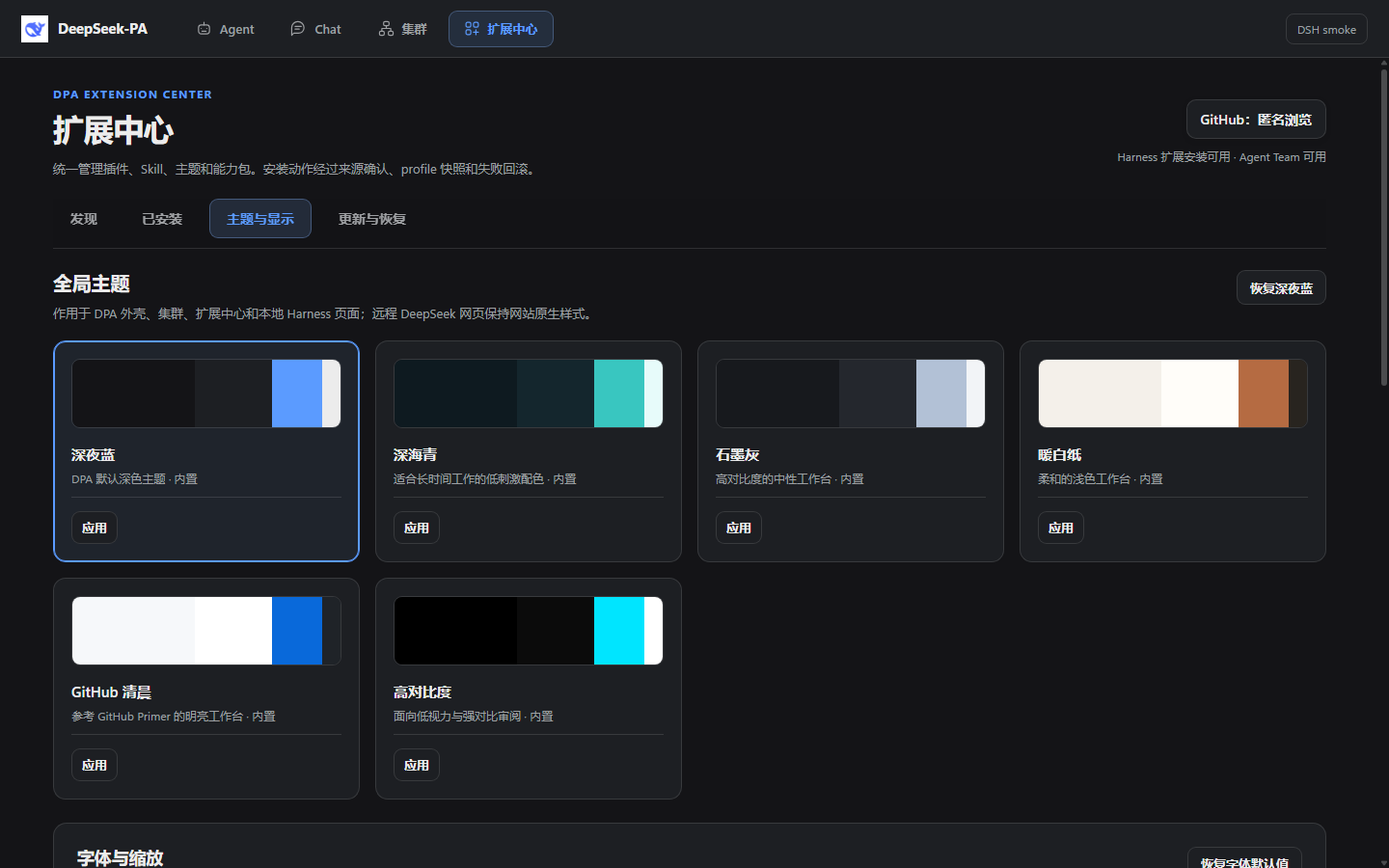The width and height of the screenshot is (1389, 868).
Task: Click the scrollbar up arrow
Action: [1383, 63]
